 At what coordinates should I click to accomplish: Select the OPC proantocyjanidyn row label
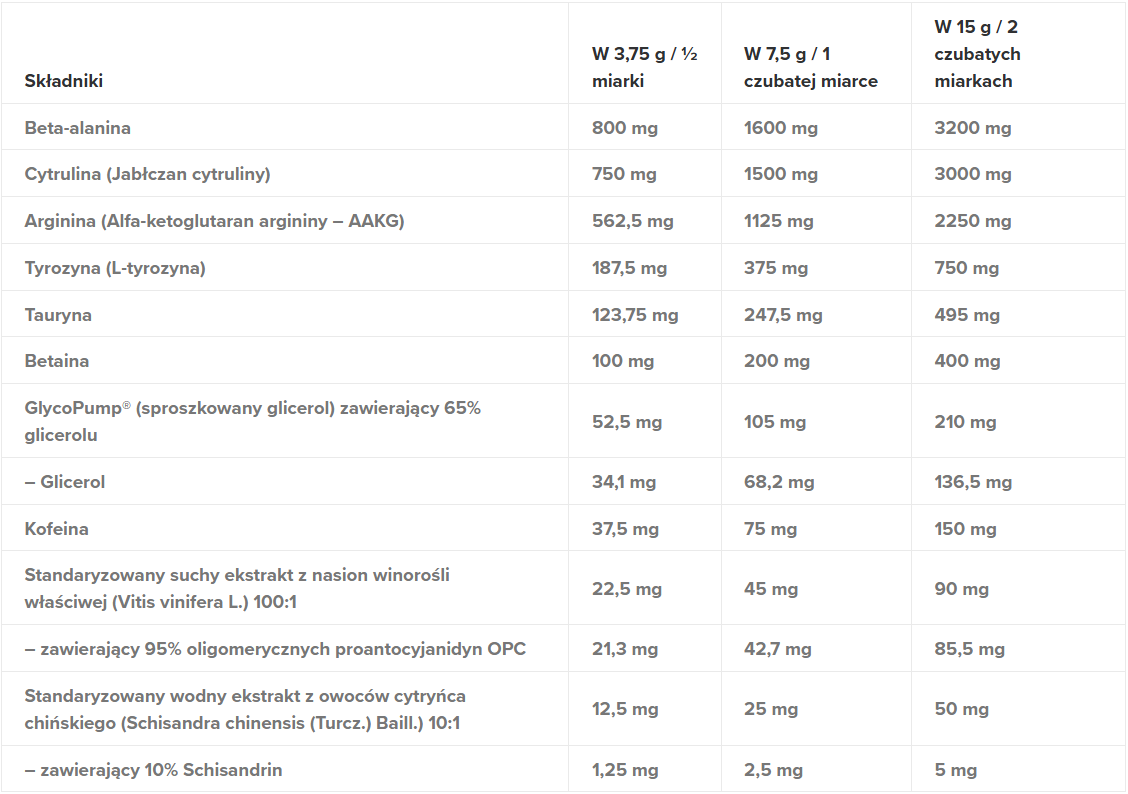tap(275, 649)
